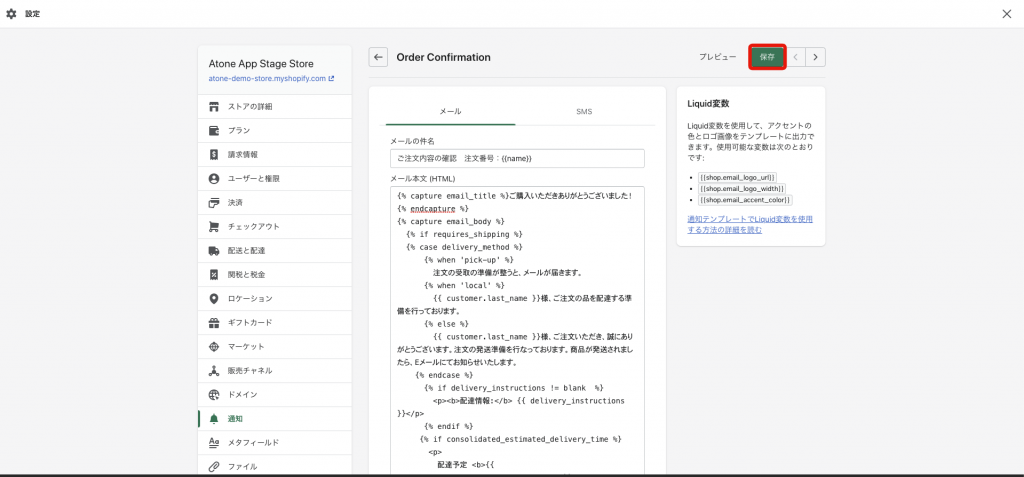Open 決済 settings section
Screen dimensions: 1024x477
(x=275, y=203)
